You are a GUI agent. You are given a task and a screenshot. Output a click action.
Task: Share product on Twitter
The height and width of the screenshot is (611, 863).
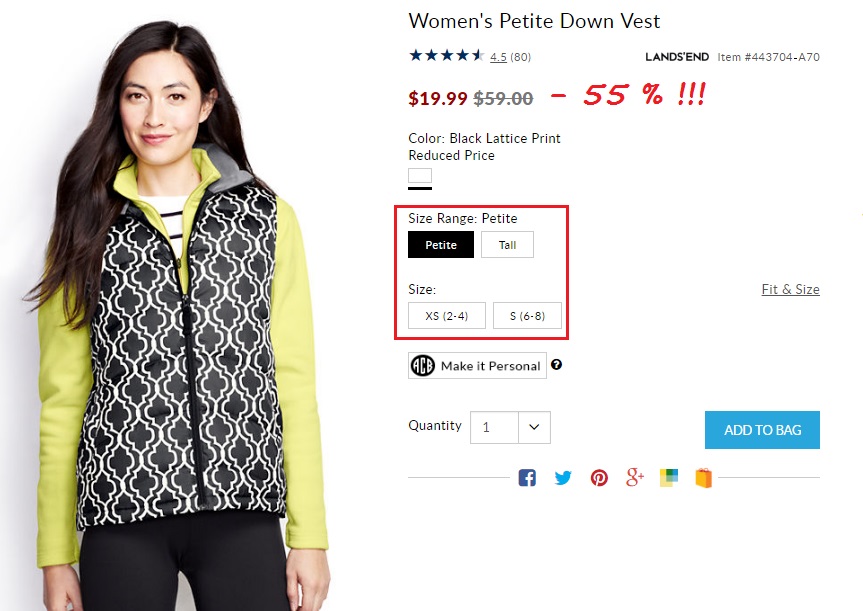563,478
